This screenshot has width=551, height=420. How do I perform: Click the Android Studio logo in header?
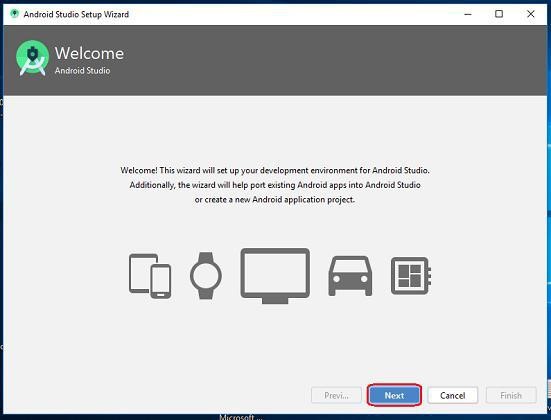pyautogui.click(x=33, y=58)
